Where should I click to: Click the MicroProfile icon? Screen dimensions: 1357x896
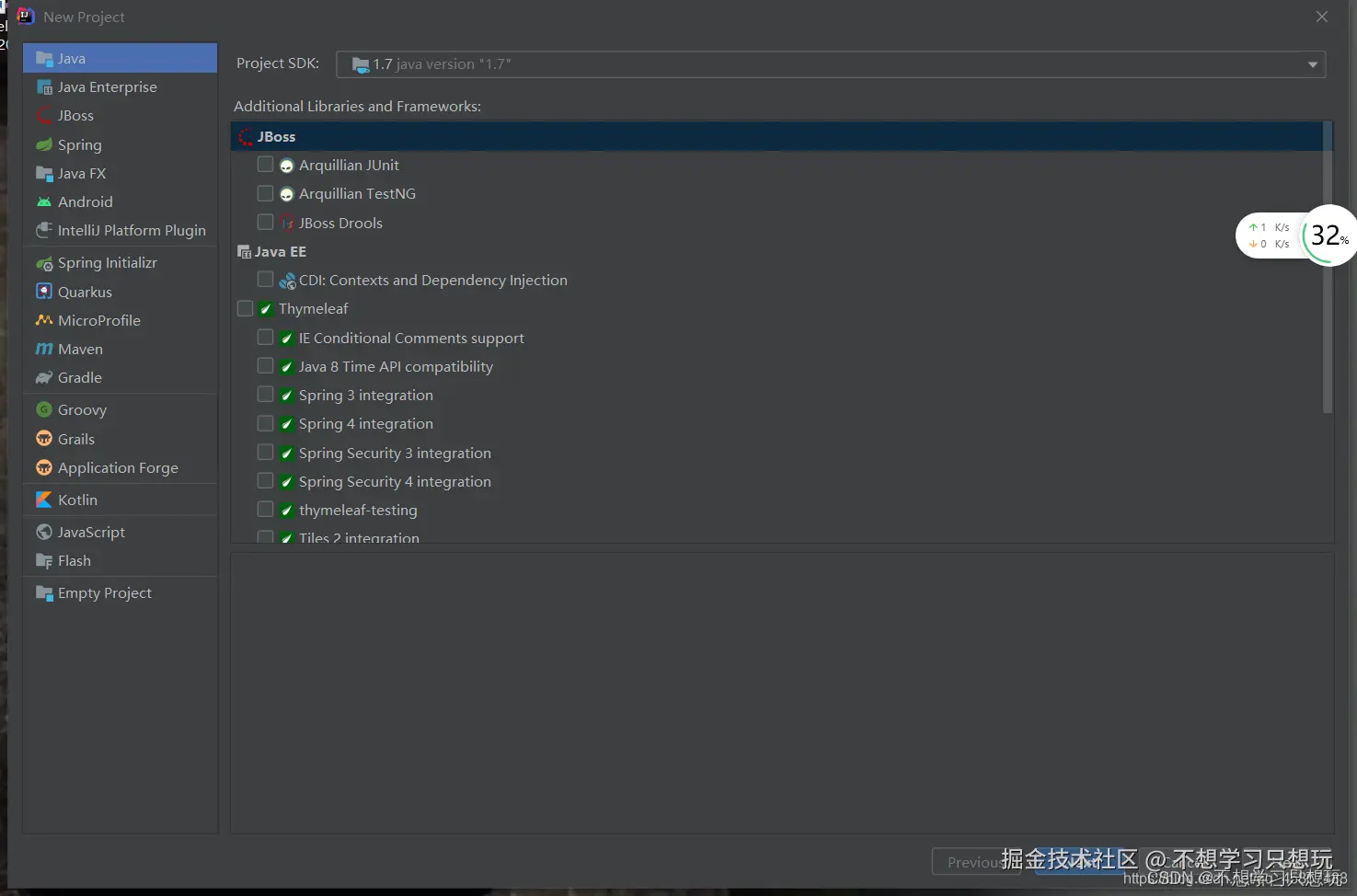[44, 320]
